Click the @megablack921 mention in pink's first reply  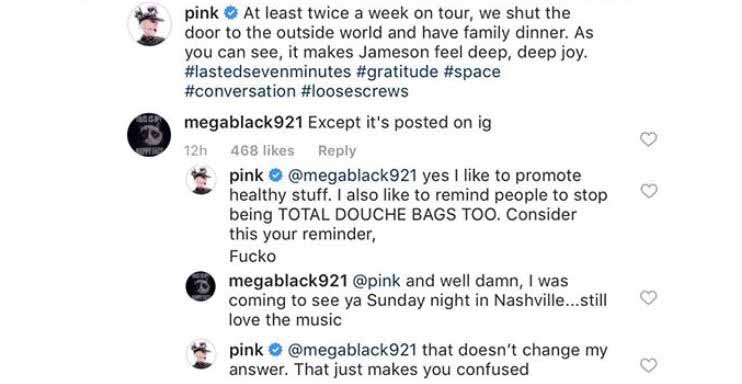point(353,176)
